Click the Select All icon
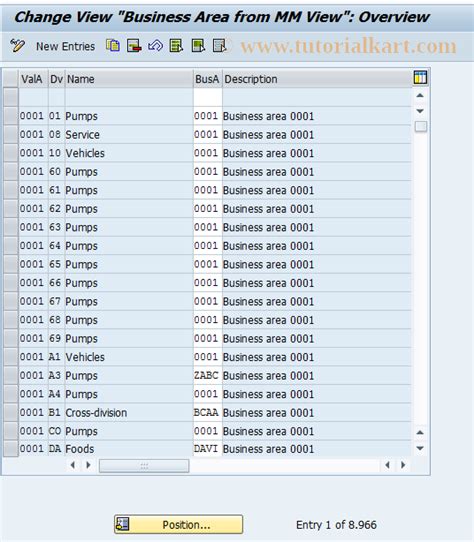474x542 pixels. 176,46
